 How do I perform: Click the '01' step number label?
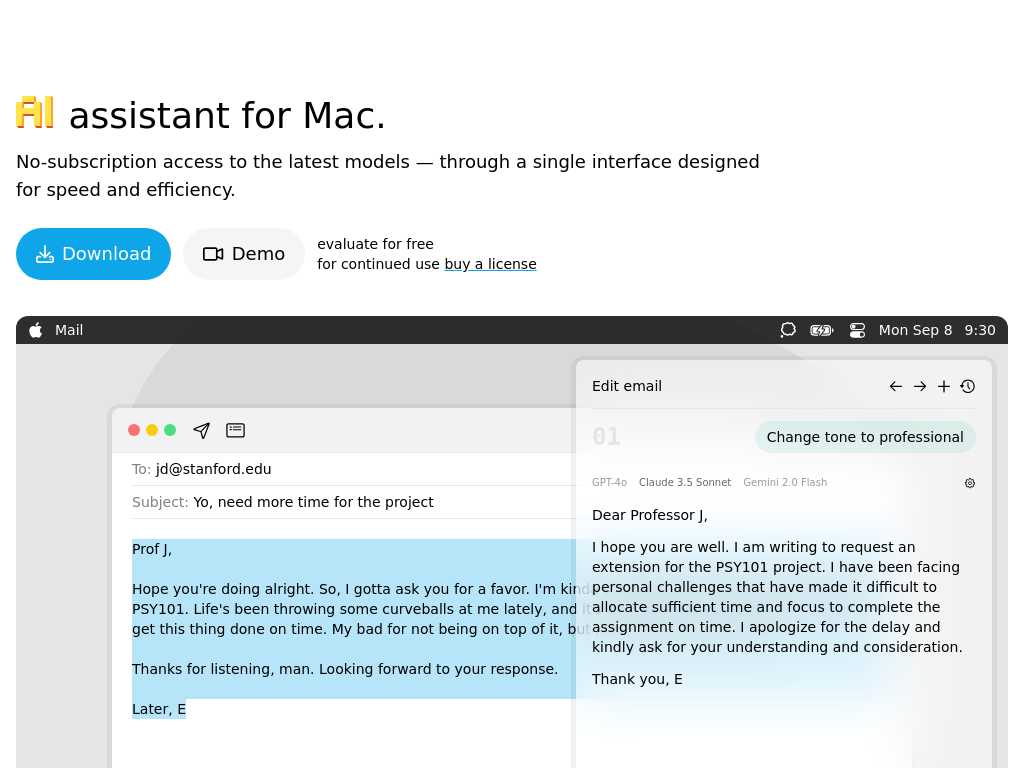point(607,437)
